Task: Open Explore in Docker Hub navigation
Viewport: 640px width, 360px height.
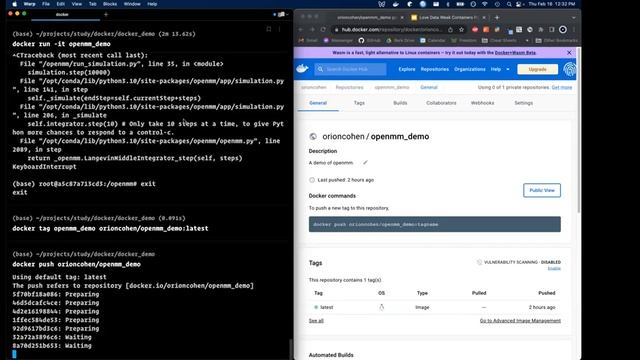Action: [407, 69]
